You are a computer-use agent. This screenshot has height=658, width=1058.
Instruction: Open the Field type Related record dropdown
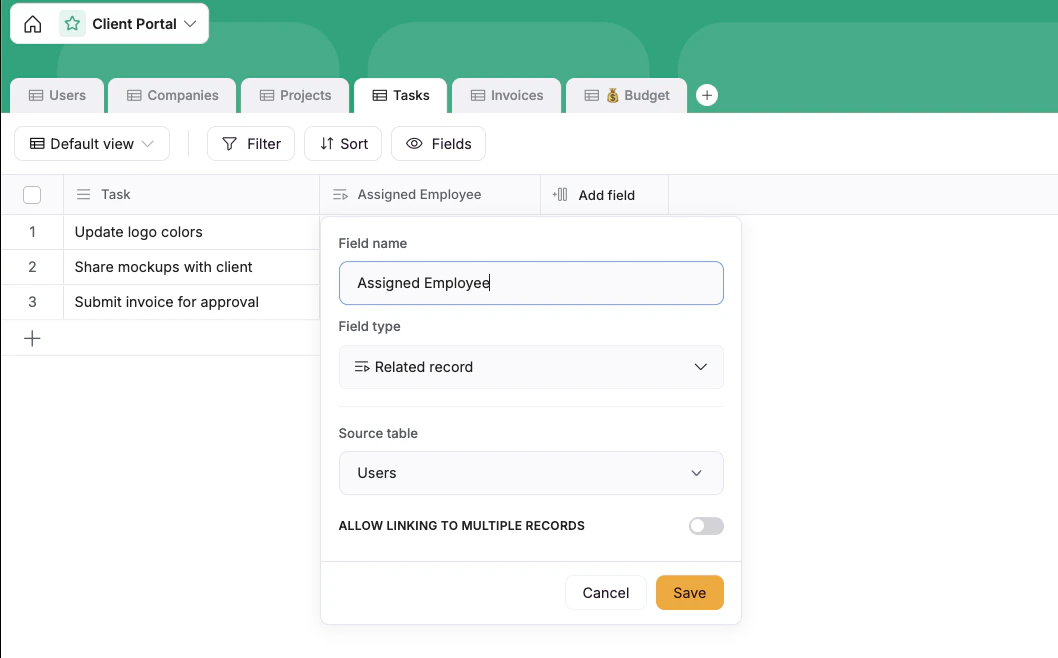click(x=531, y=367)
